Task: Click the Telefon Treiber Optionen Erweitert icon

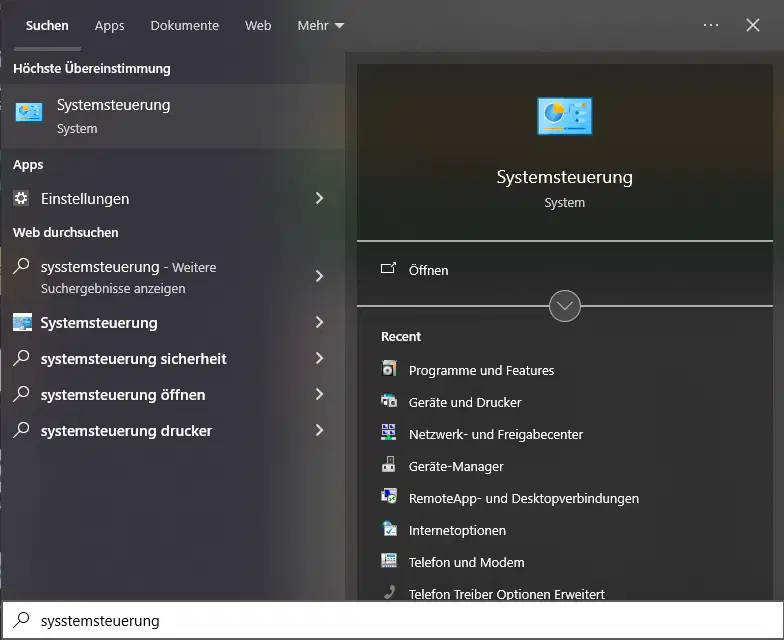Action: [389, 592]
